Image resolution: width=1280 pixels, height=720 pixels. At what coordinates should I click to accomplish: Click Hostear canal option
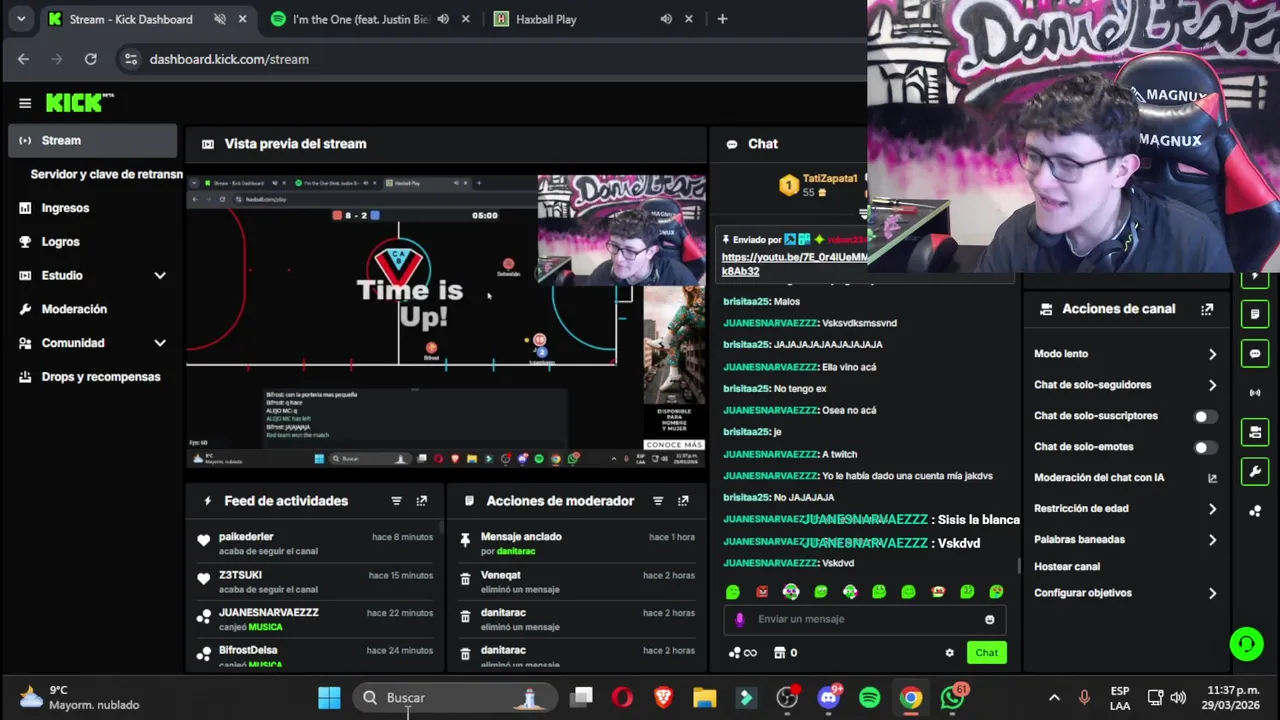click(1067, 567)
